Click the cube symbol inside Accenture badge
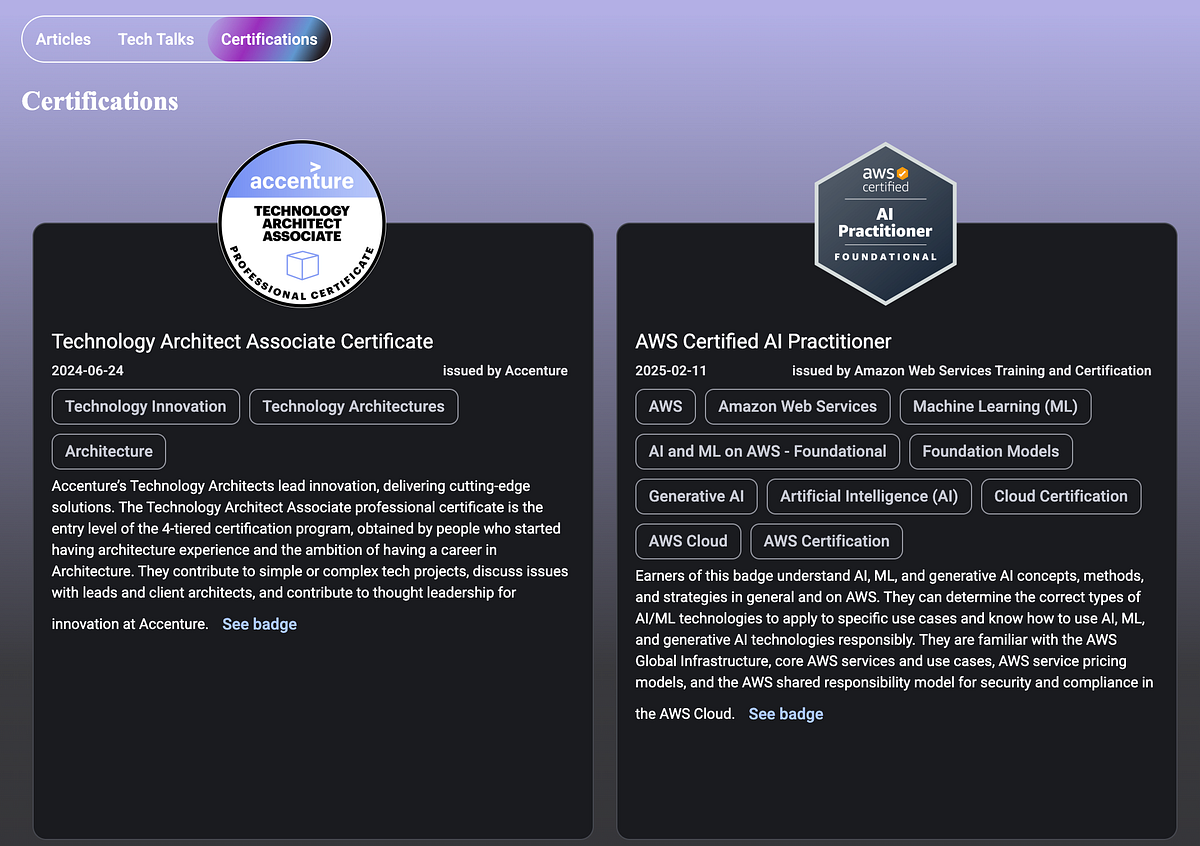 point(301,265)
